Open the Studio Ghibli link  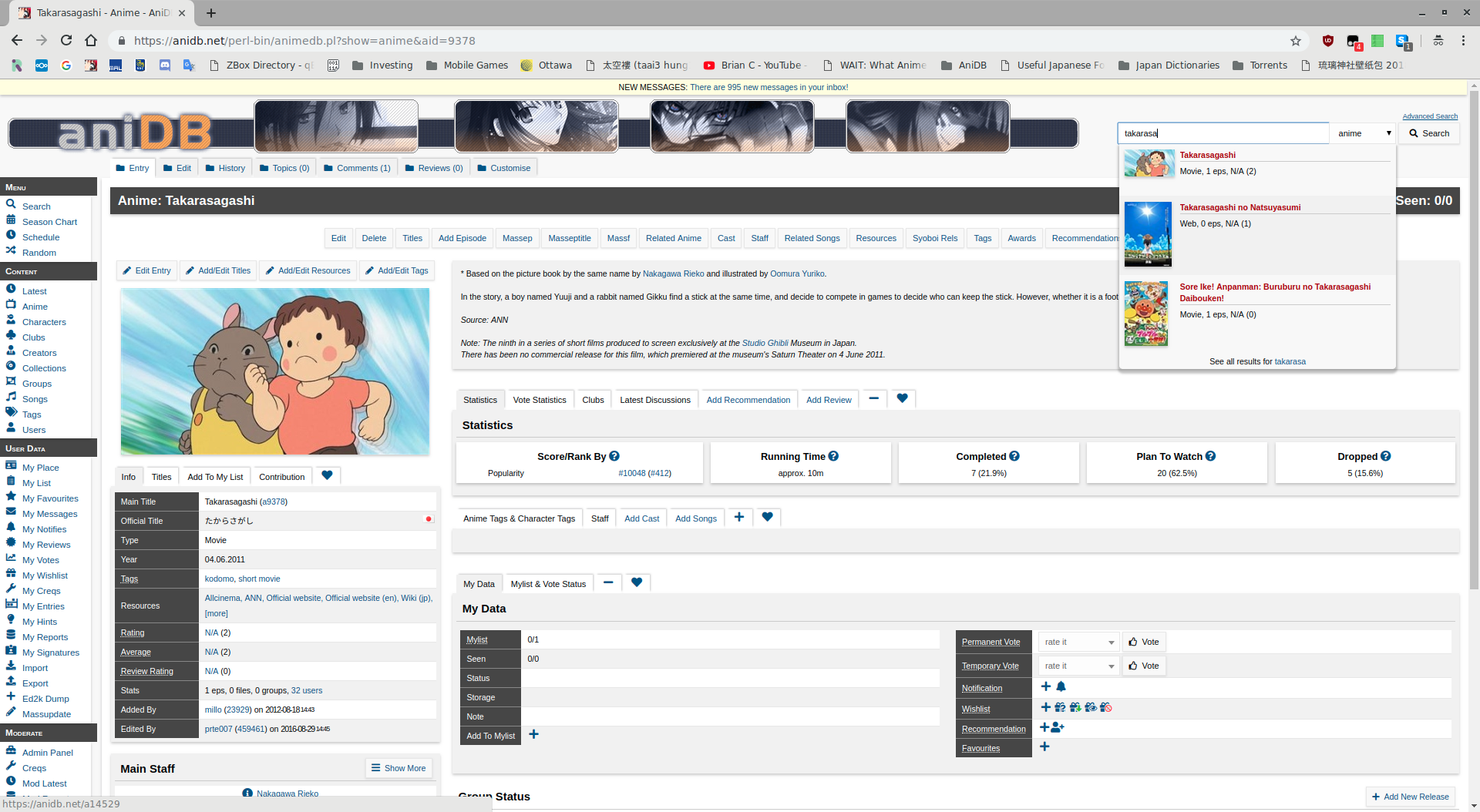(765, 343)
